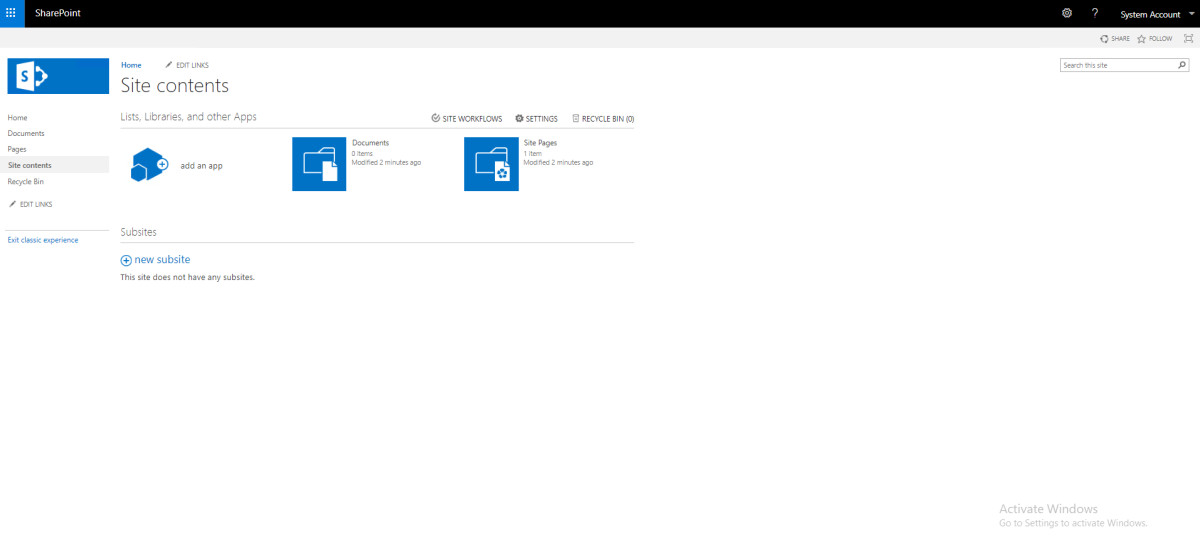The height and width of the screenshot is (557, 1200).
Task: Open site SETTINGS link
Action: 537,118
